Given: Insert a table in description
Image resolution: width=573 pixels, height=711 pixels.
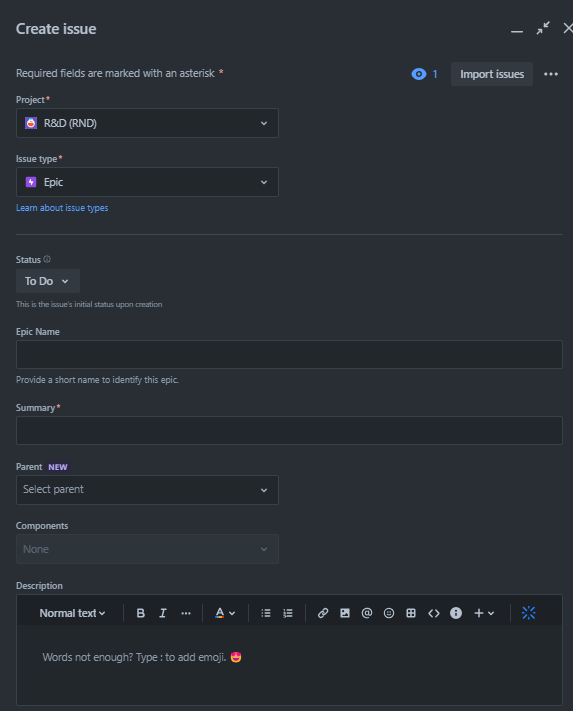Looking at the screenshot, I should pyautogui.click(x=411, y=613).
